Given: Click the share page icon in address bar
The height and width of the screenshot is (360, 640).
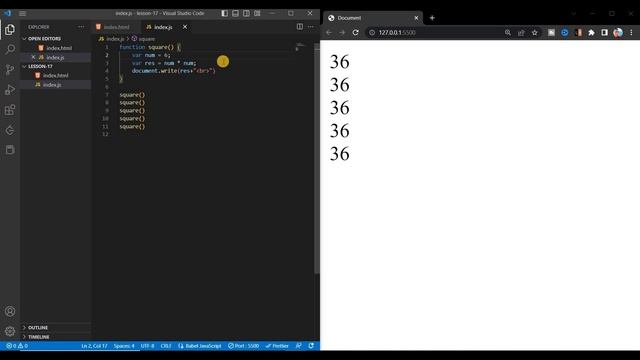Looking at the screenshot, I should pos(521,33).
